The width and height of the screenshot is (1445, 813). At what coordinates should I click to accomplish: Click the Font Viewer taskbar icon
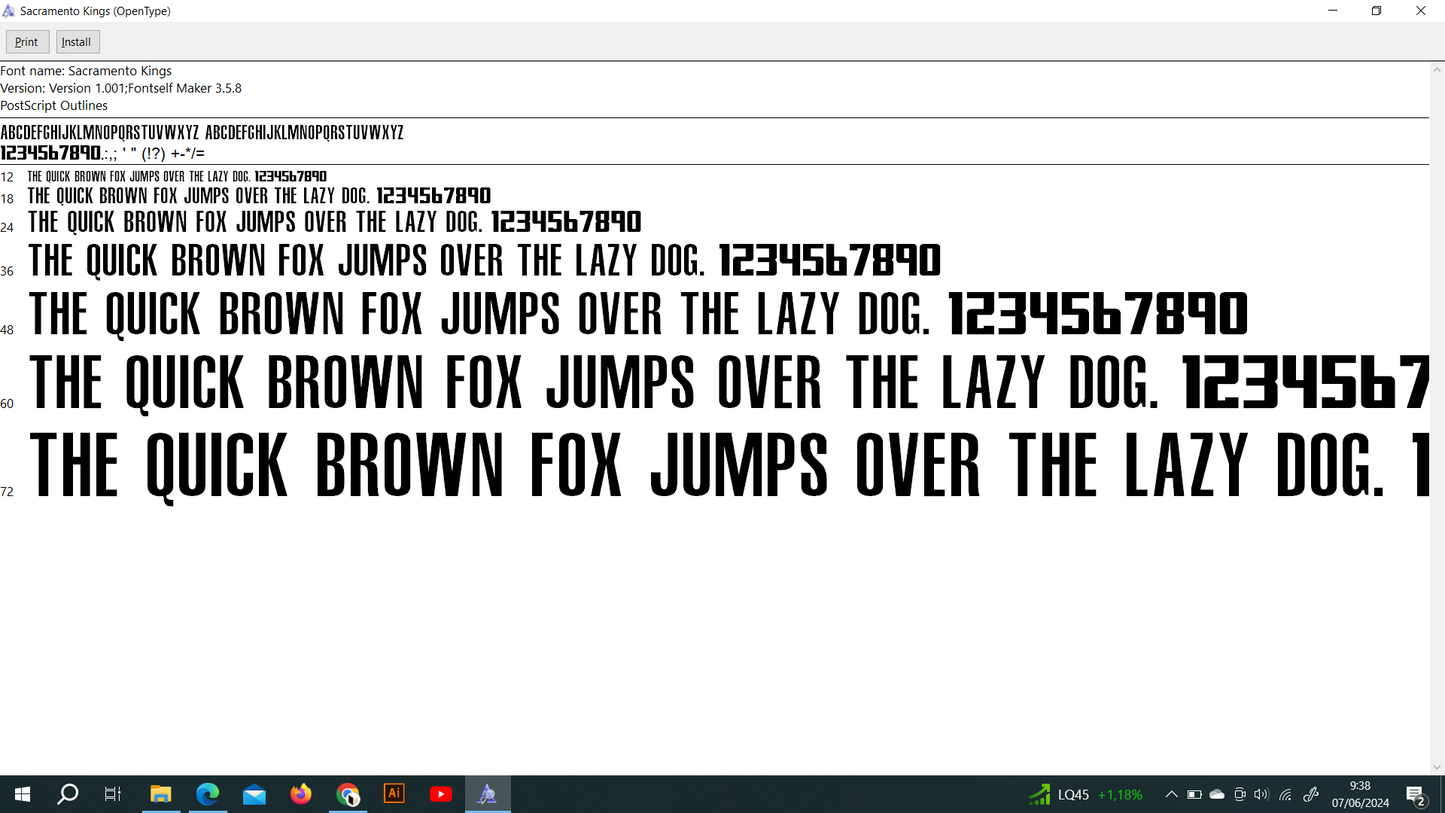(x=487, y=794)
